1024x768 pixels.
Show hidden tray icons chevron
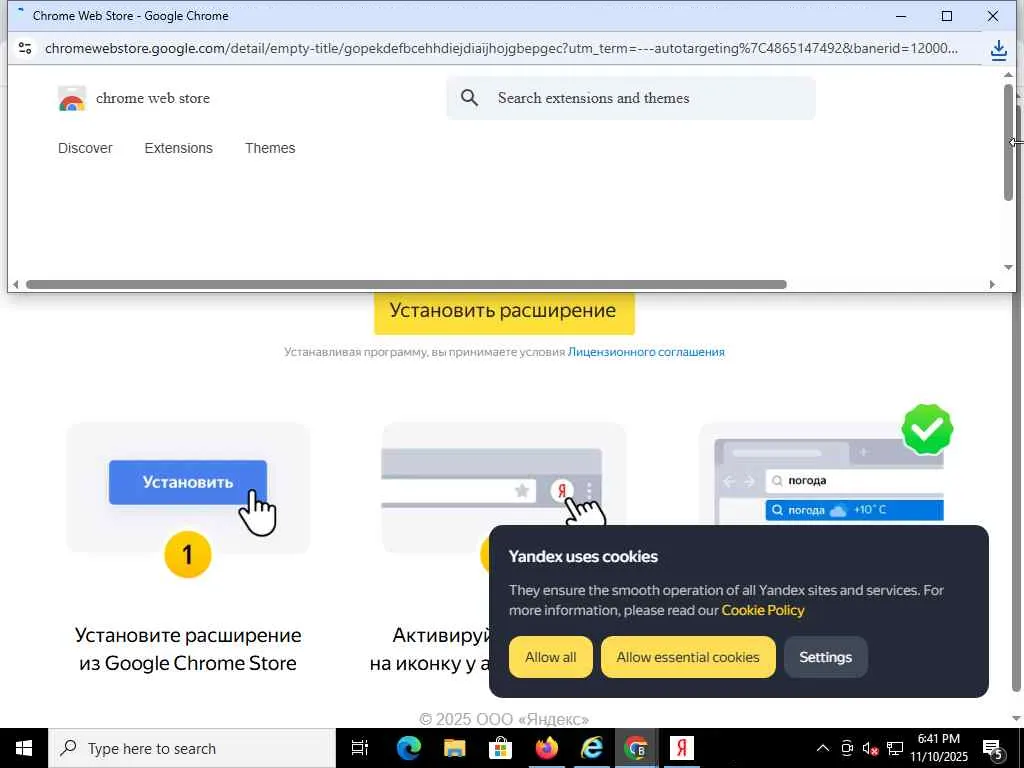(x=823, y=748)
